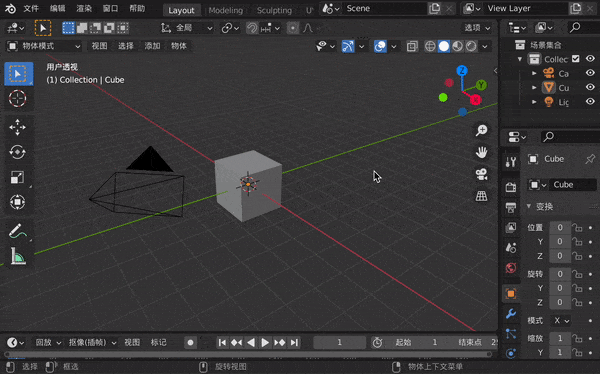Viewport: 600px width, 374px height.
Task: Open the 抠像(插帧) keying dropdown
Action: point(92,343)
